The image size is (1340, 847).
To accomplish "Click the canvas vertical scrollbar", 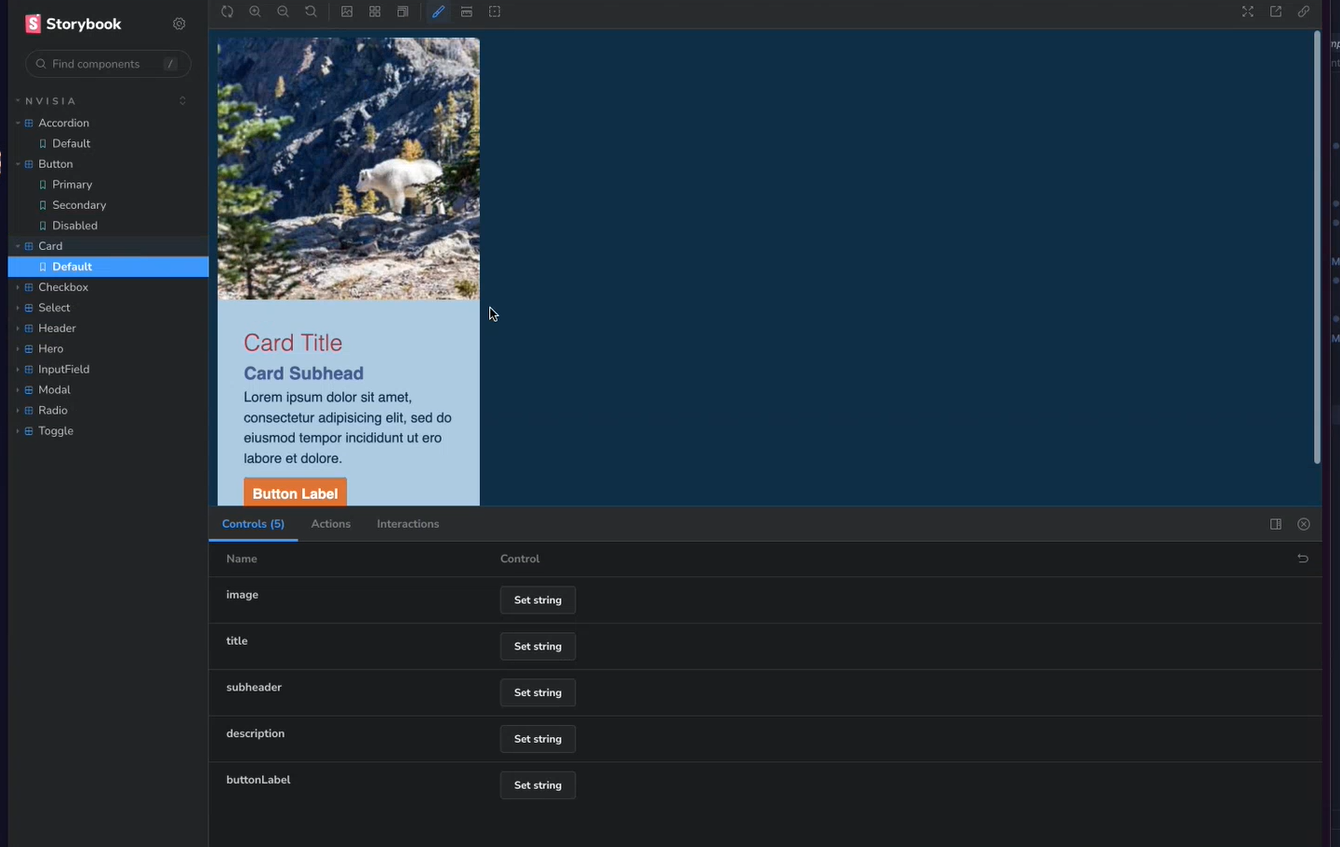I will (1317, 247).
